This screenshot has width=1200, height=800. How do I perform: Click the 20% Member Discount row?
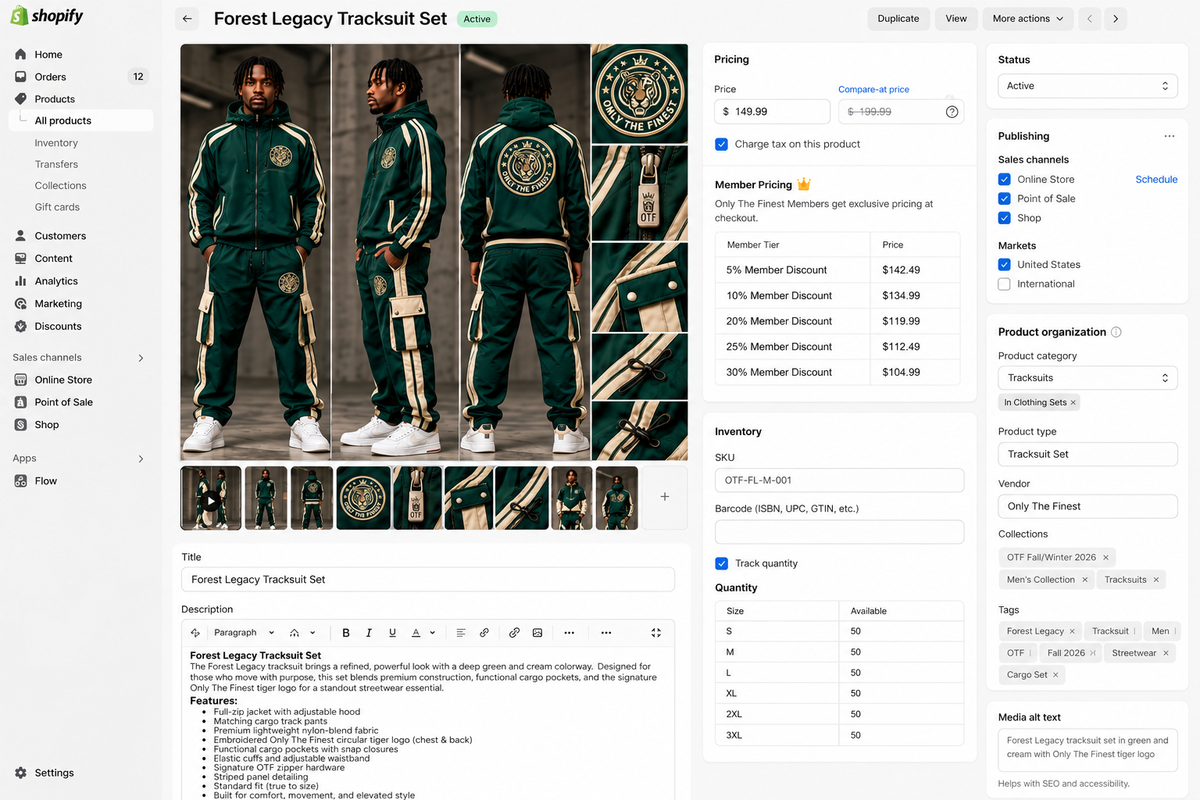837,321
